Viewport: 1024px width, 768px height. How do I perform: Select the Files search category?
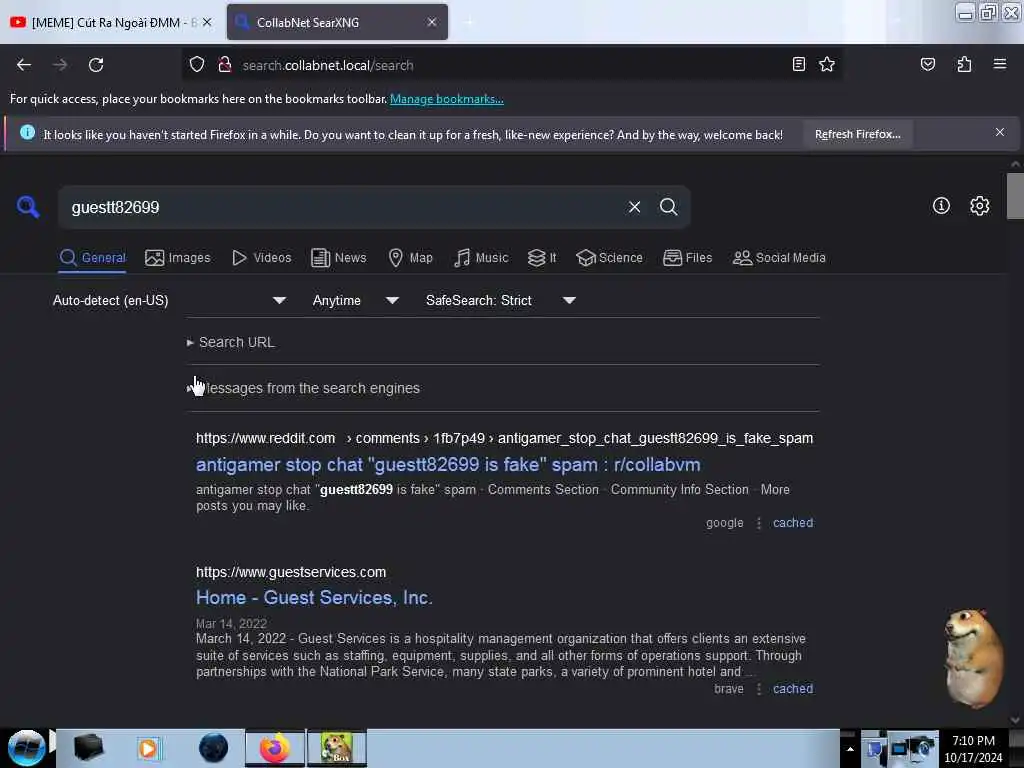coord(688,258)
